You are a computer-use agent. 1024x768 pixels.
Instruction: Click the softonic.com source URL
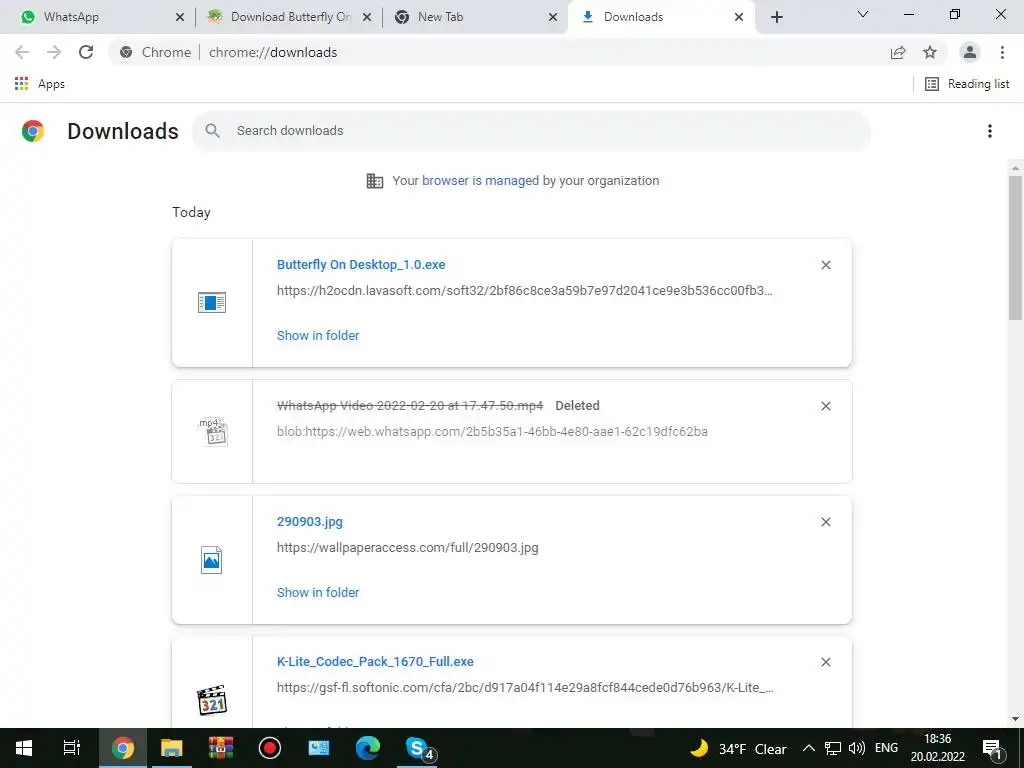coord(525,688)
